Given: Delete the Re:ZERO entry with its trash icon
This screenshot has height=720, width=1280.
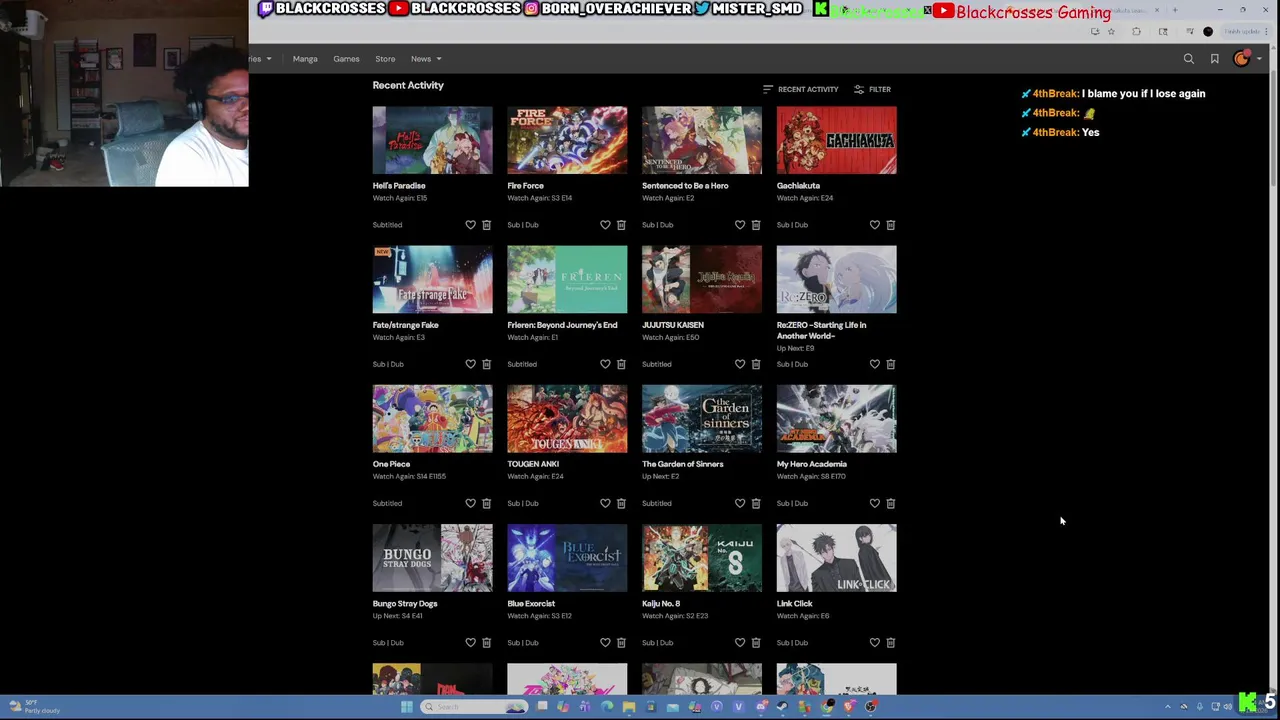Looking at the screenshot, I should point(891,364).
